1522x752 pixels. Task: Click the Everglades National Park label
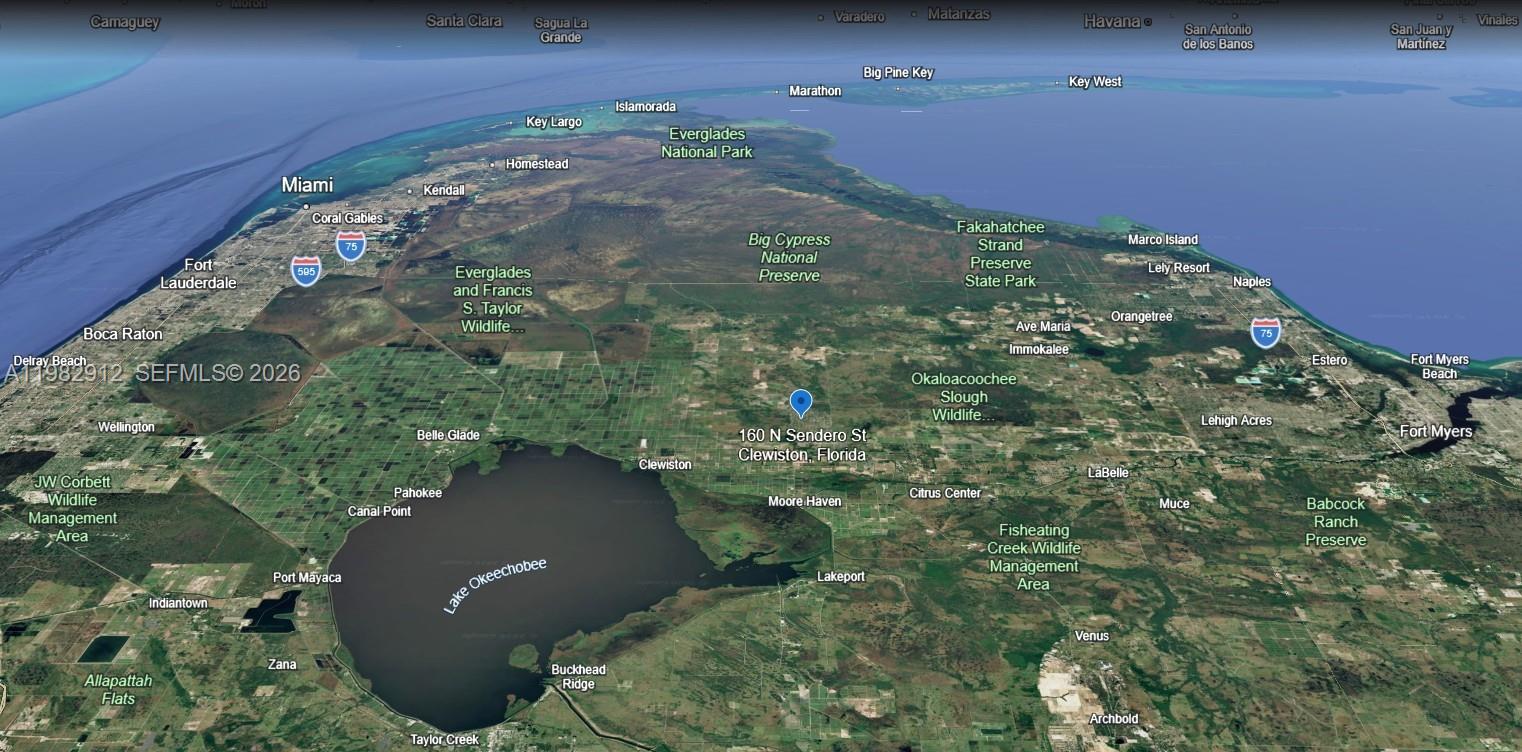tap(707, 143)
